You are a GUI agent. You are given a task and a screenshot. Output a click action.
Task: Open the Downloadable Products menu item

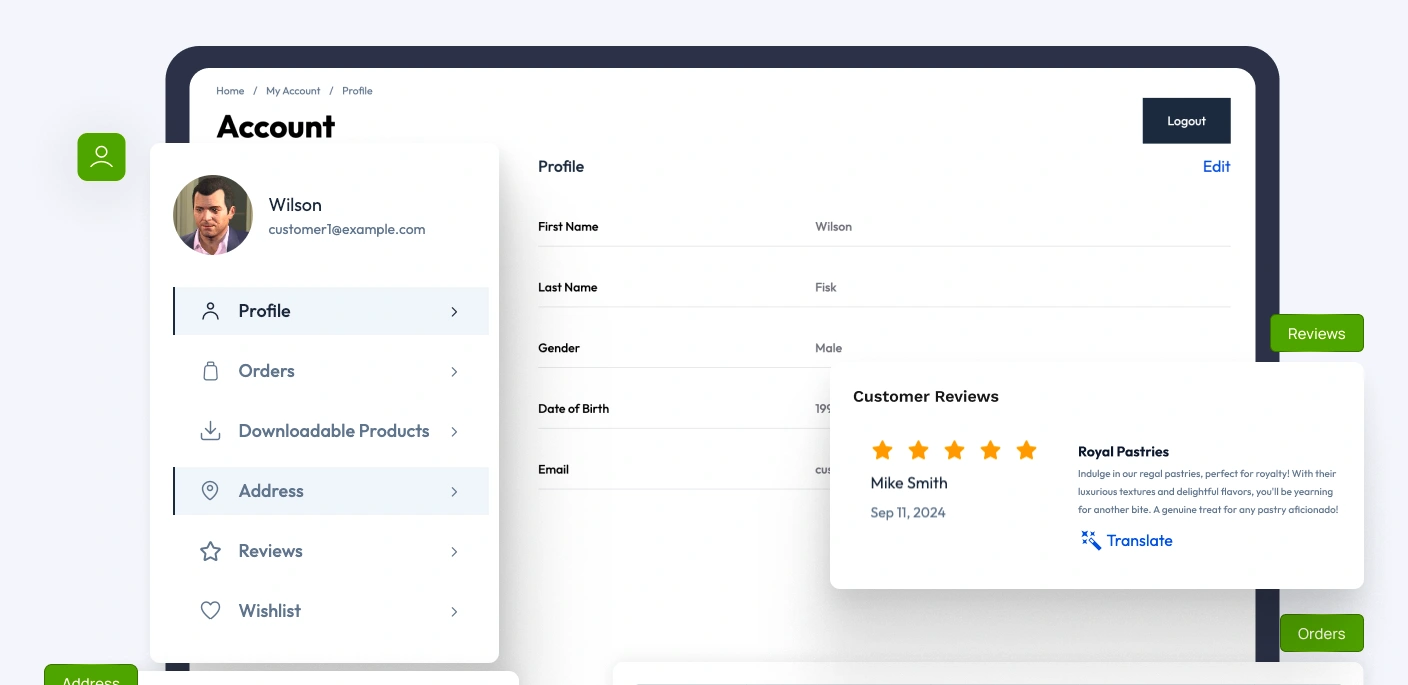(x=333, y=431)
